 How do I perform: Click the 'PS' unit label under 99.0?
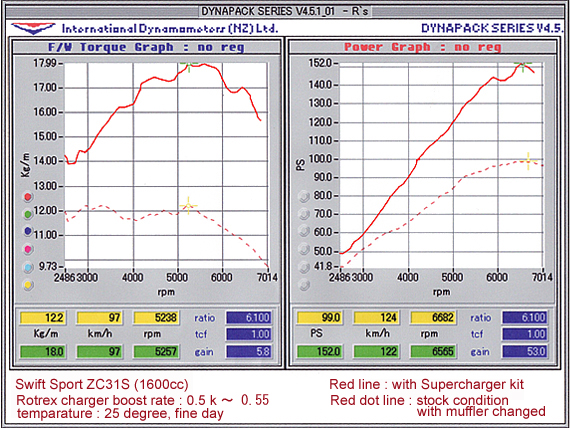(x=316, y=333)
